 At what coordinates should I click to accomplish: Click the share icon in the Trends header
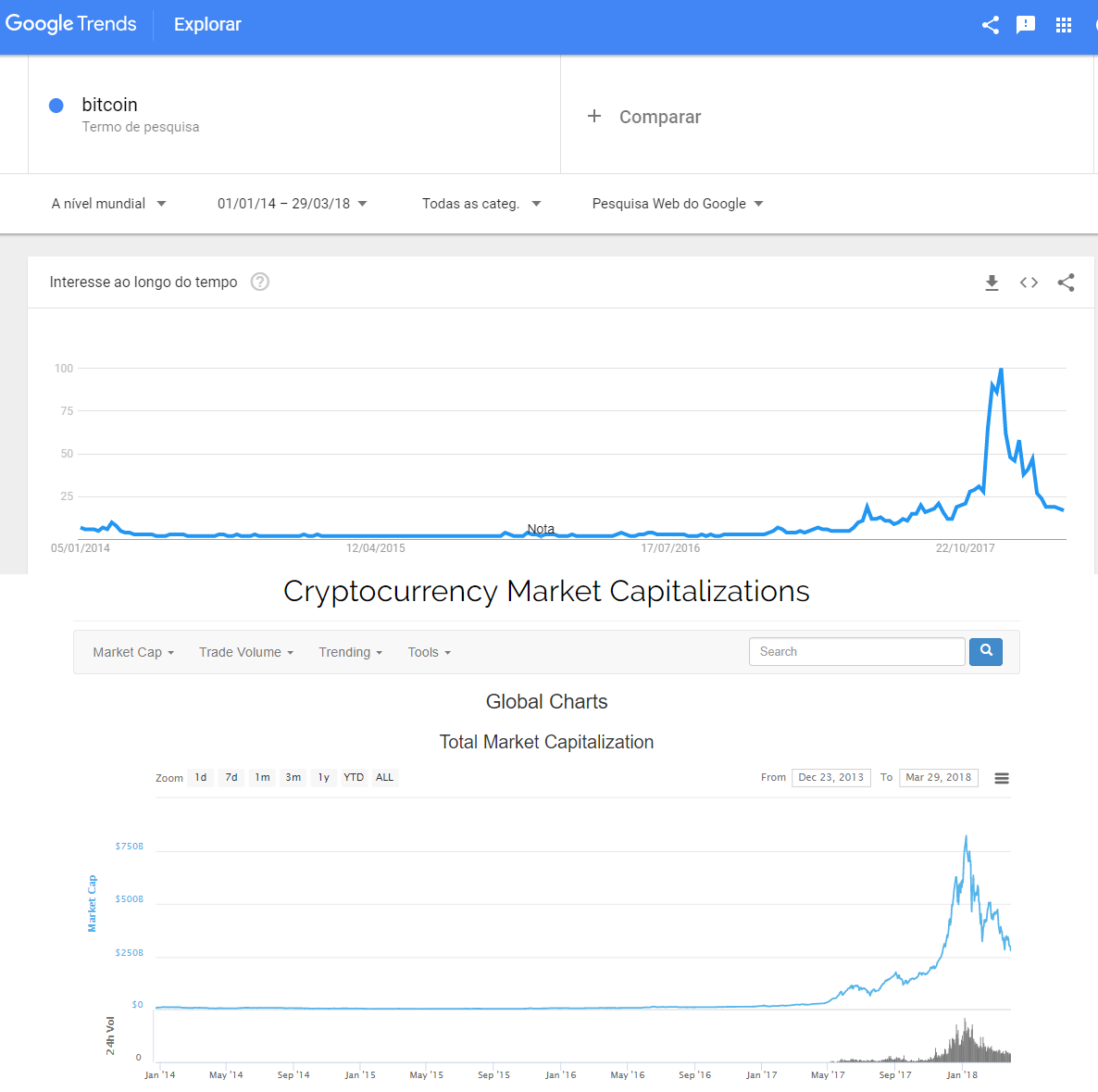click(990, 25)
